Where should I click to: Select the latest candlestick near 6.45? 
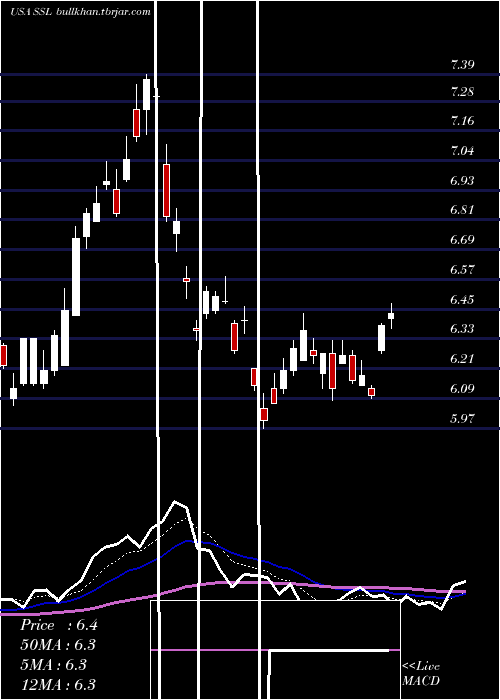pyautogui.click(x=391, y=316)
